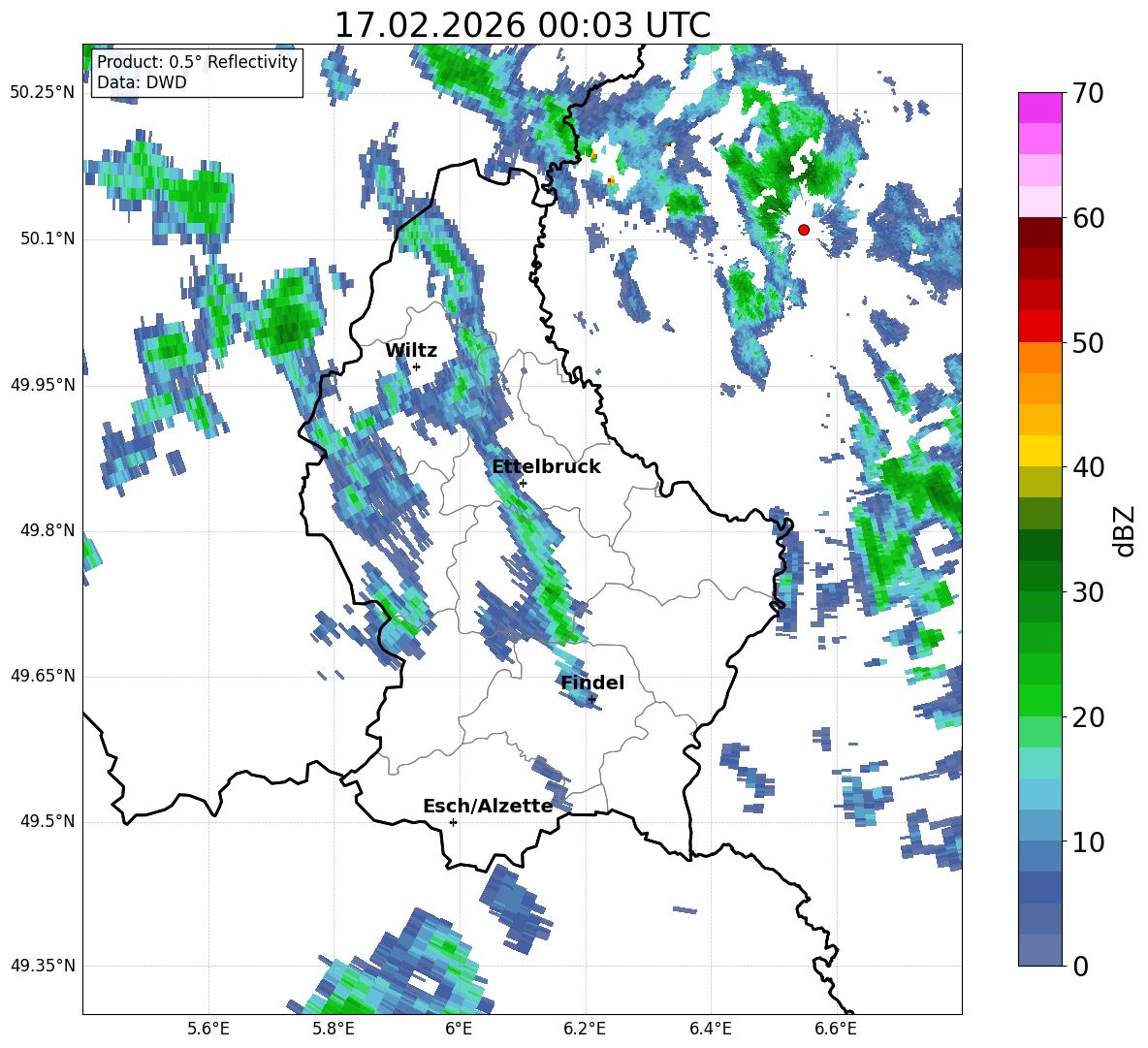Click the 49.95°N latitude label
This screenshot has width=1148, height=1048.
43,384
